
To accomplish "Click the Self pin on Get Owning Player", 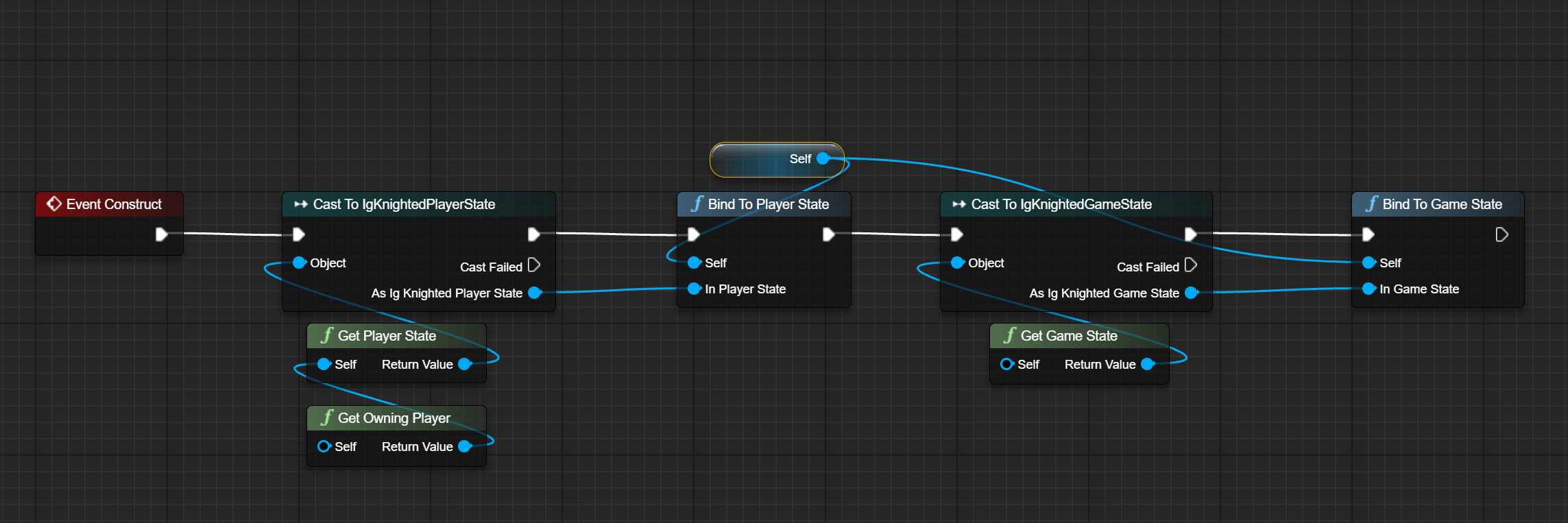I will [324, 446].
